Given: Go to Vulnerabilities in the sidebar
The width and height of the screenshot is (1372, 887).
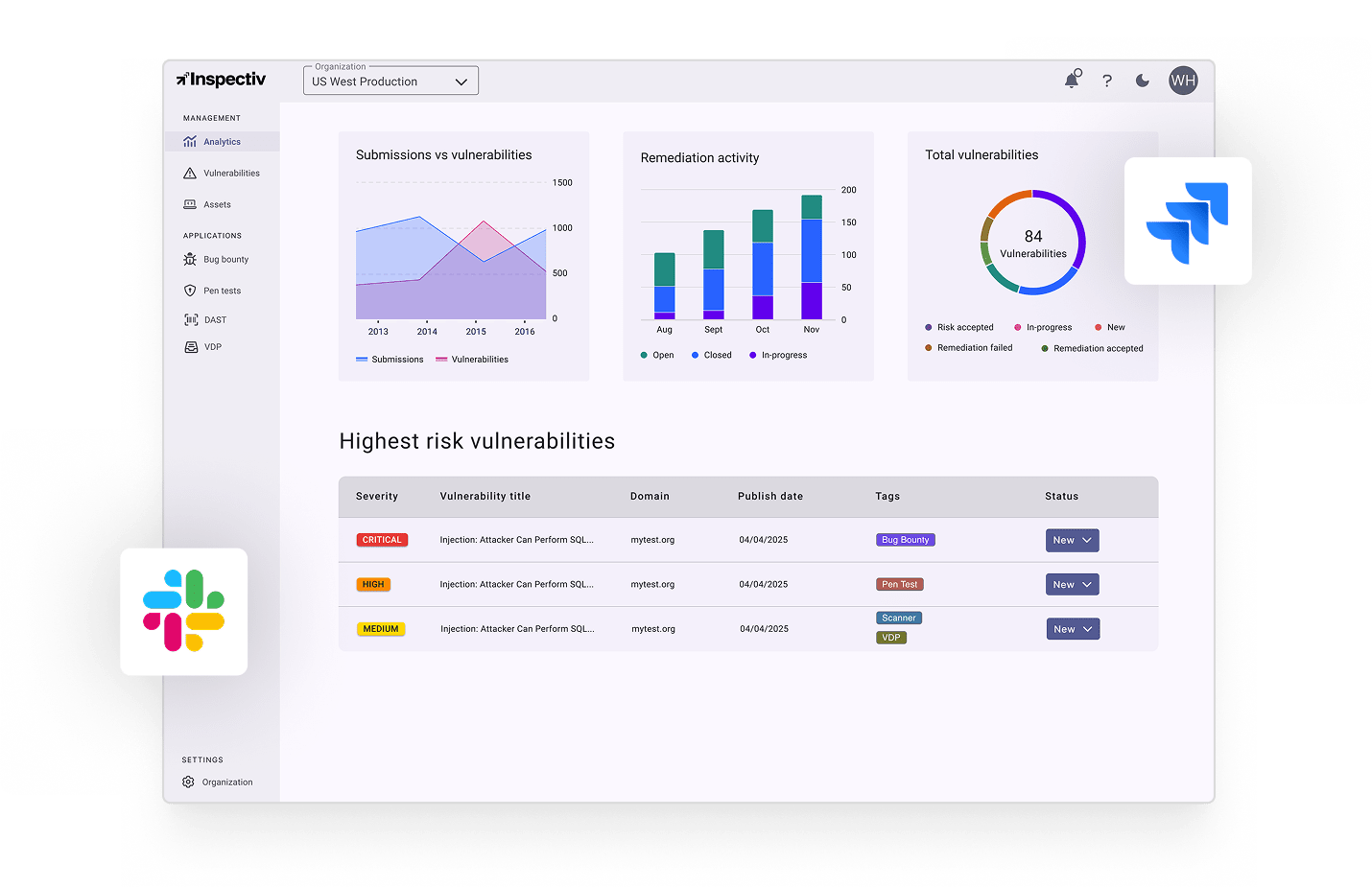Looking at the screenshot, I should click(231, 174).
